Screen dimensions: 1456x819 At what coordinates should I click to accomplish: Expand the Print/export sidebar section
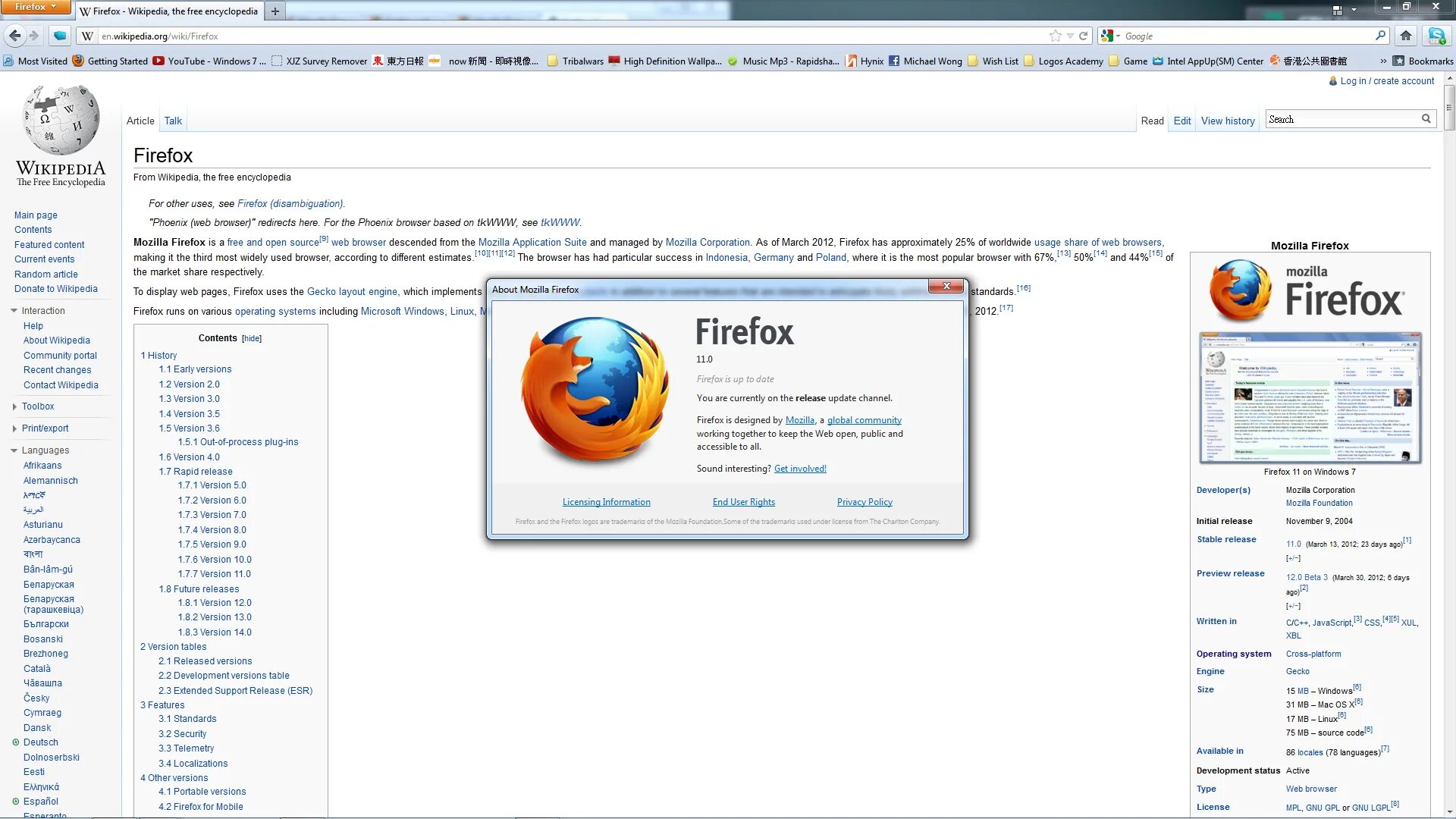(x=45, y=428)
